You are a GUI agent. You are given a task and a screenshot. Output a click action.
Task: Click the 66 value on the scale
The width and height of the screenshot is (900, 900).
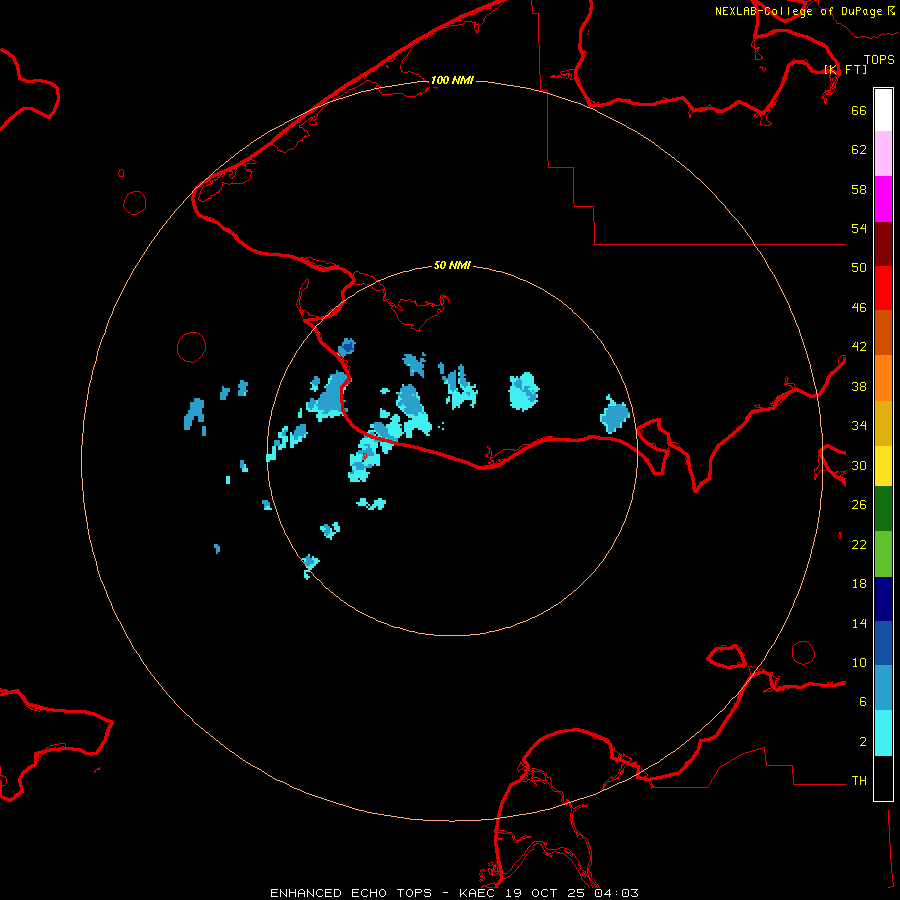859,110
